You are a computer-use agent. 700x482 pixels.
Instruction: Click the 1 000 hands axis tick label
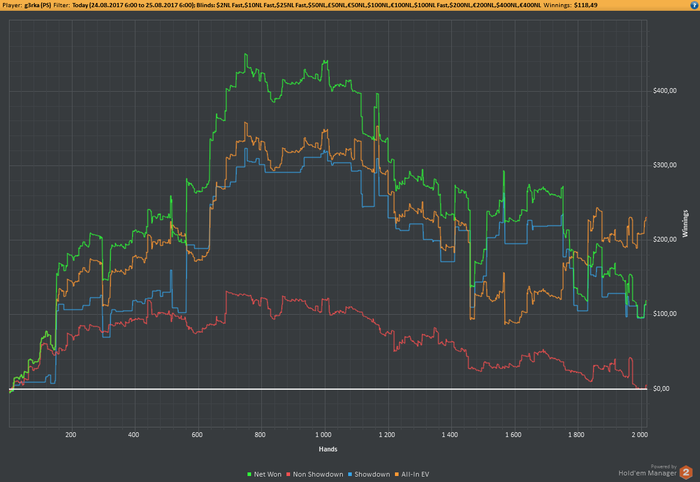[x=323, y=435]
